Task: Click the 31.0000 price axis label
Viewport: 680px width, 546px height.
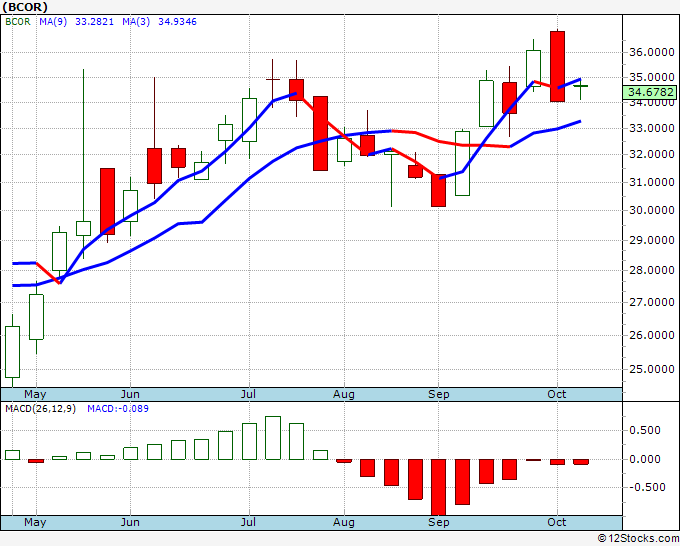Action: point(651,182)
